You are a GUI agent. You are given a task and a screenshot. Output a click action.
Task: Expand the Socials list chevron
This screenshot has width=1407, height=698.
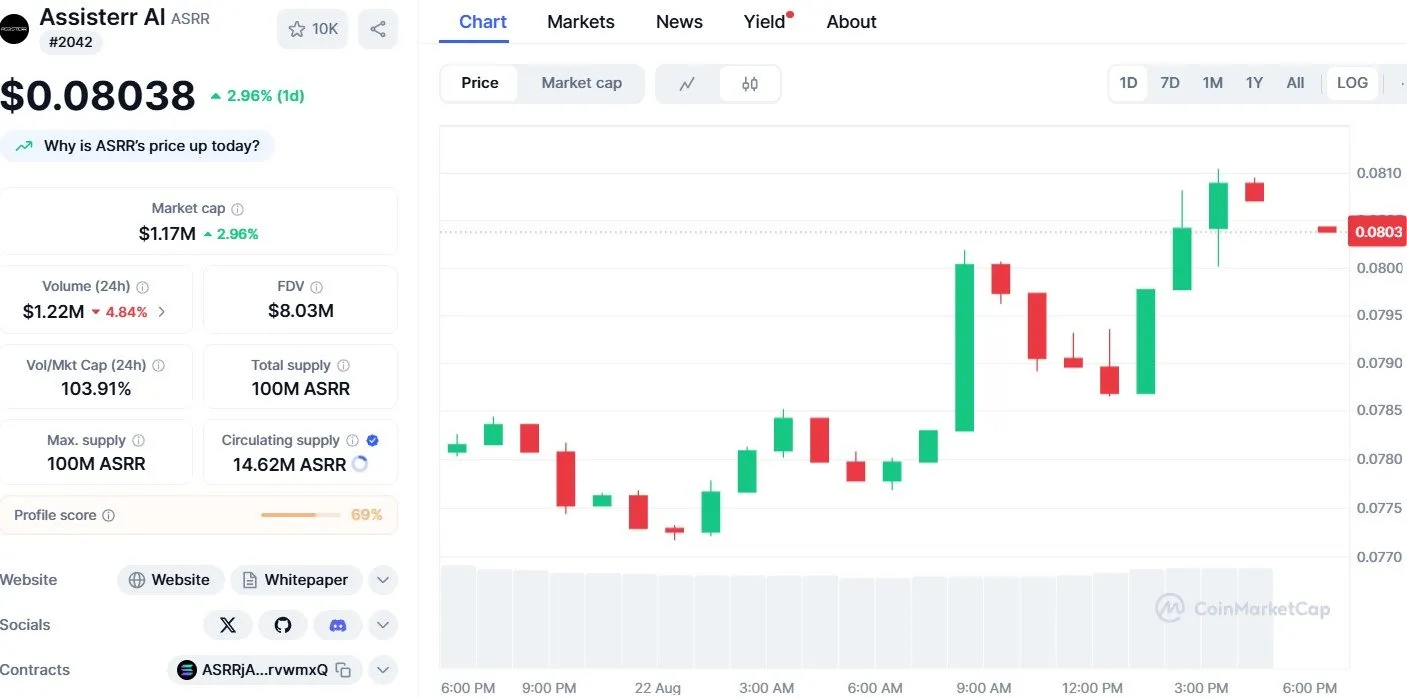[x=383, y=624]
